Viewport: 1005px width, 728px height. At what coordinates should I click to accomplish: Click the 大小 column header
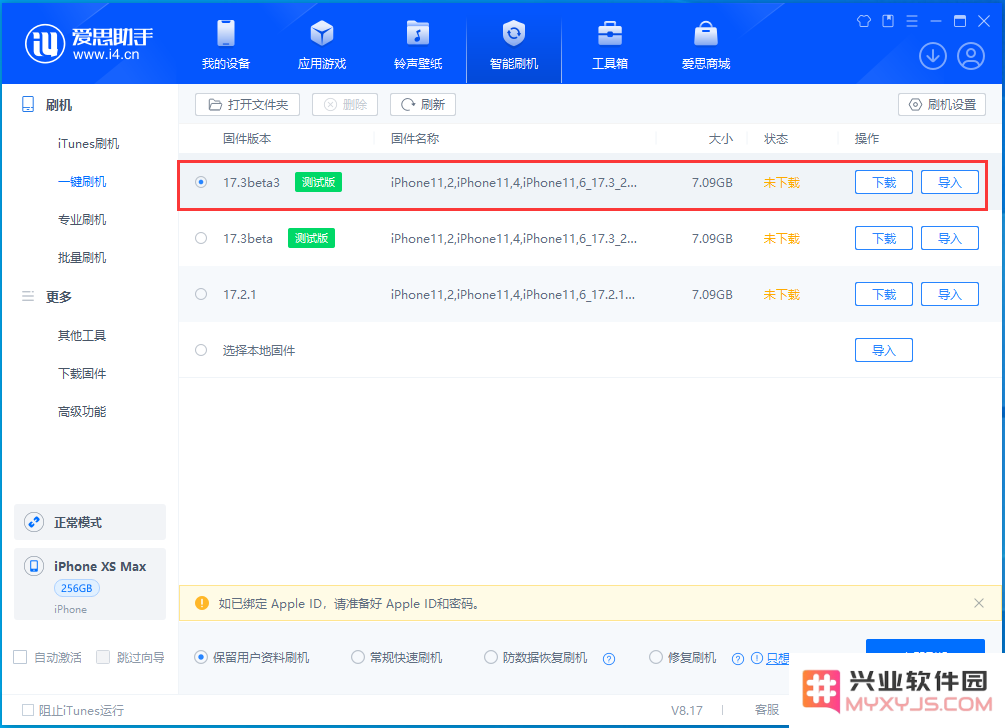(x=720, y=138)
